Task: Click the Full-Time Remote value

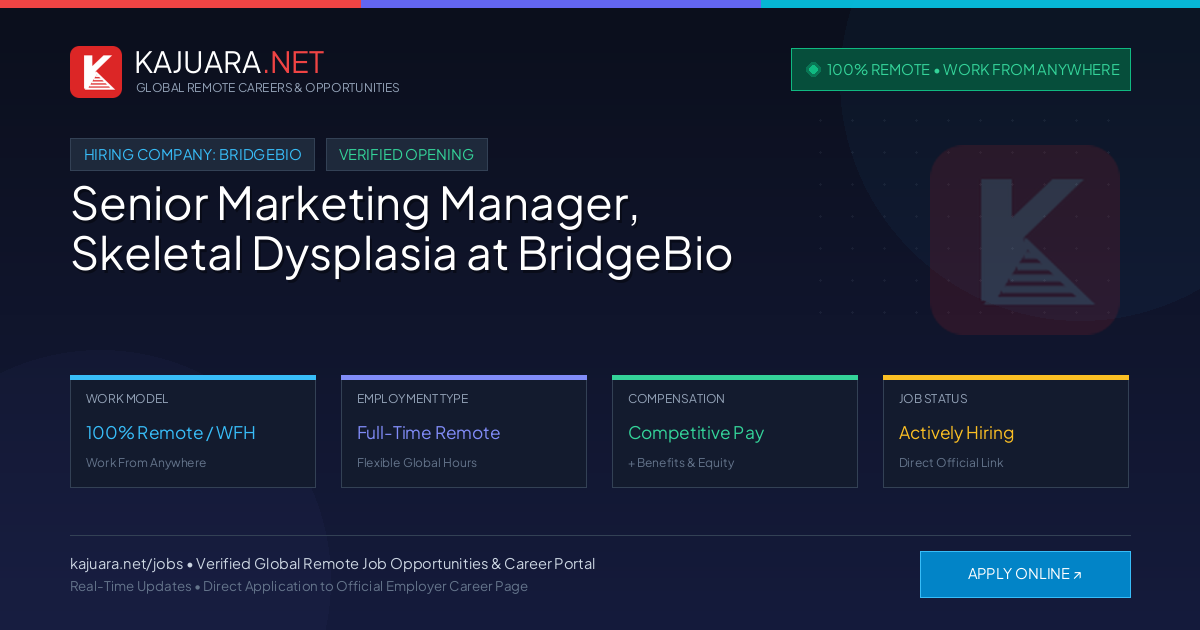Action: pyautogui.click(x=428, y=433)
